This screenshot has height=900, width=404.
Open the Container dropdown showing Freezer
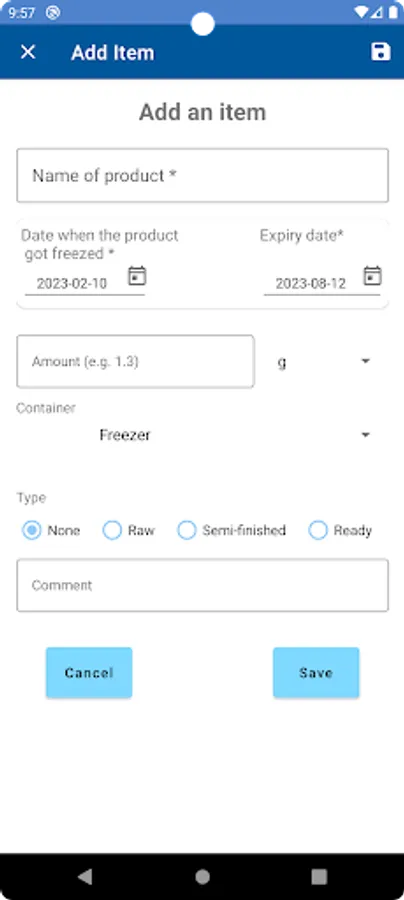[202, 435]
